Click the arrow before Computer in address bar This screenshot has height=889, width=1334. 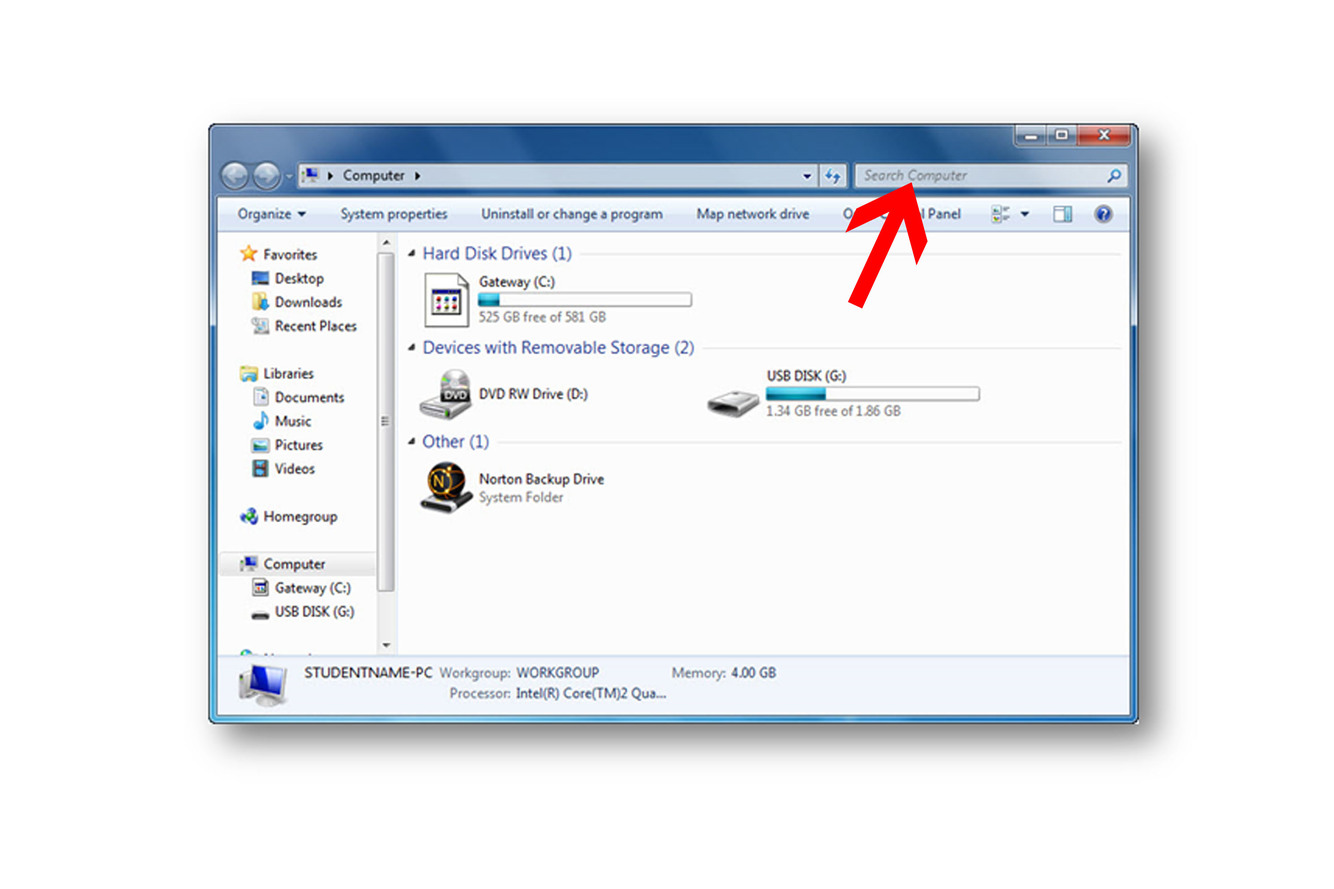(331, 176)
